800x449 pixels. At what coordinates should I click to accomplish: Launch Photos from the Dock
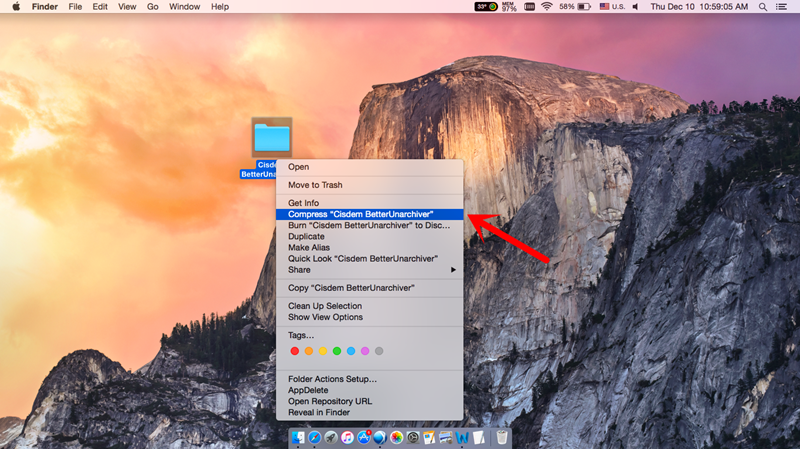coord(396,437)
